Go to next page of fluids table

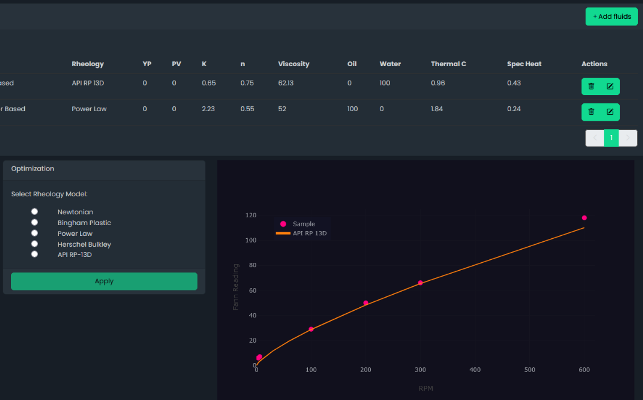629,138
